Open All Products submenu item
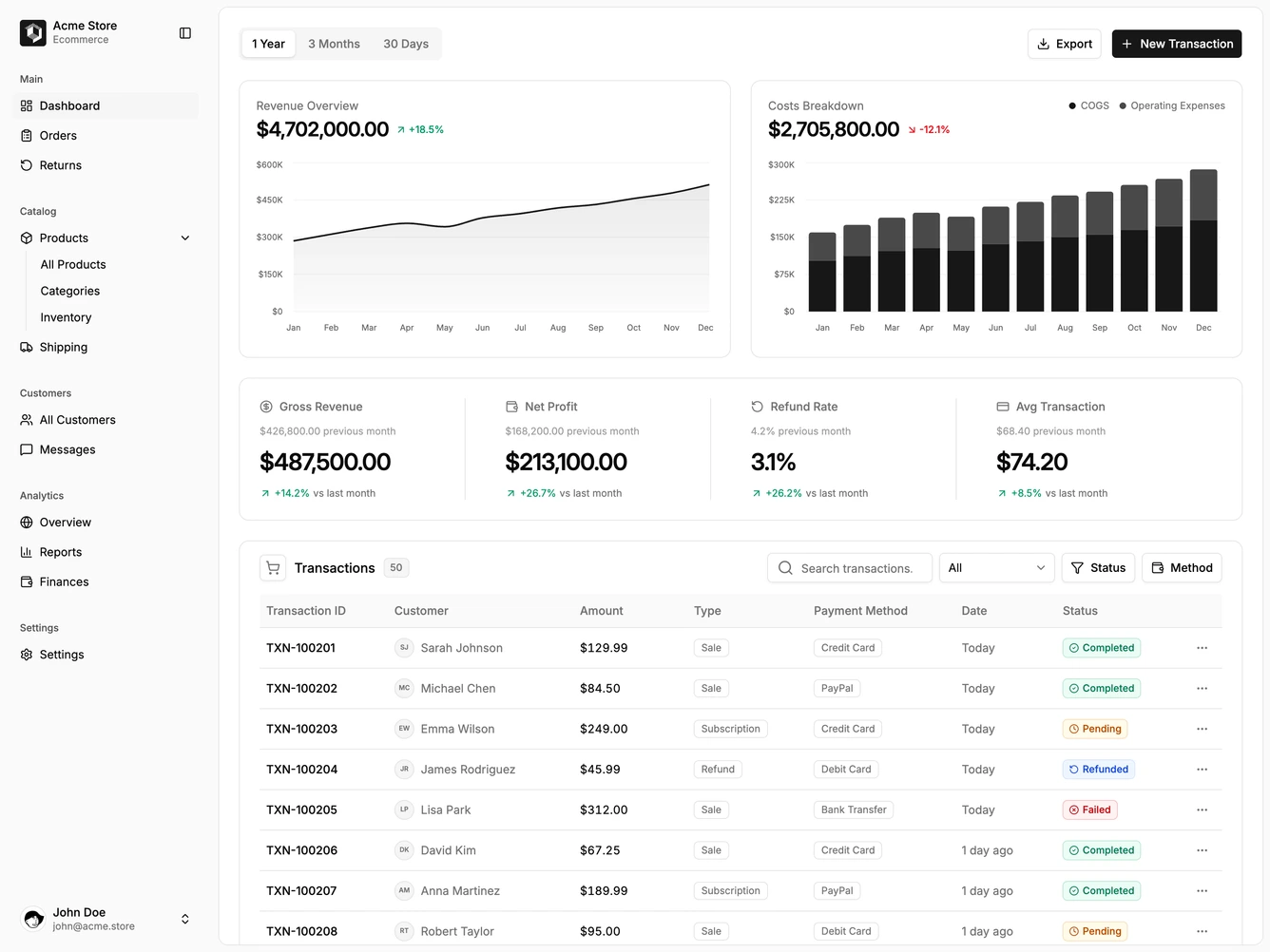The width and height of the screenshot is (1270, 952). pyautogui.click(x=73, y=265)
